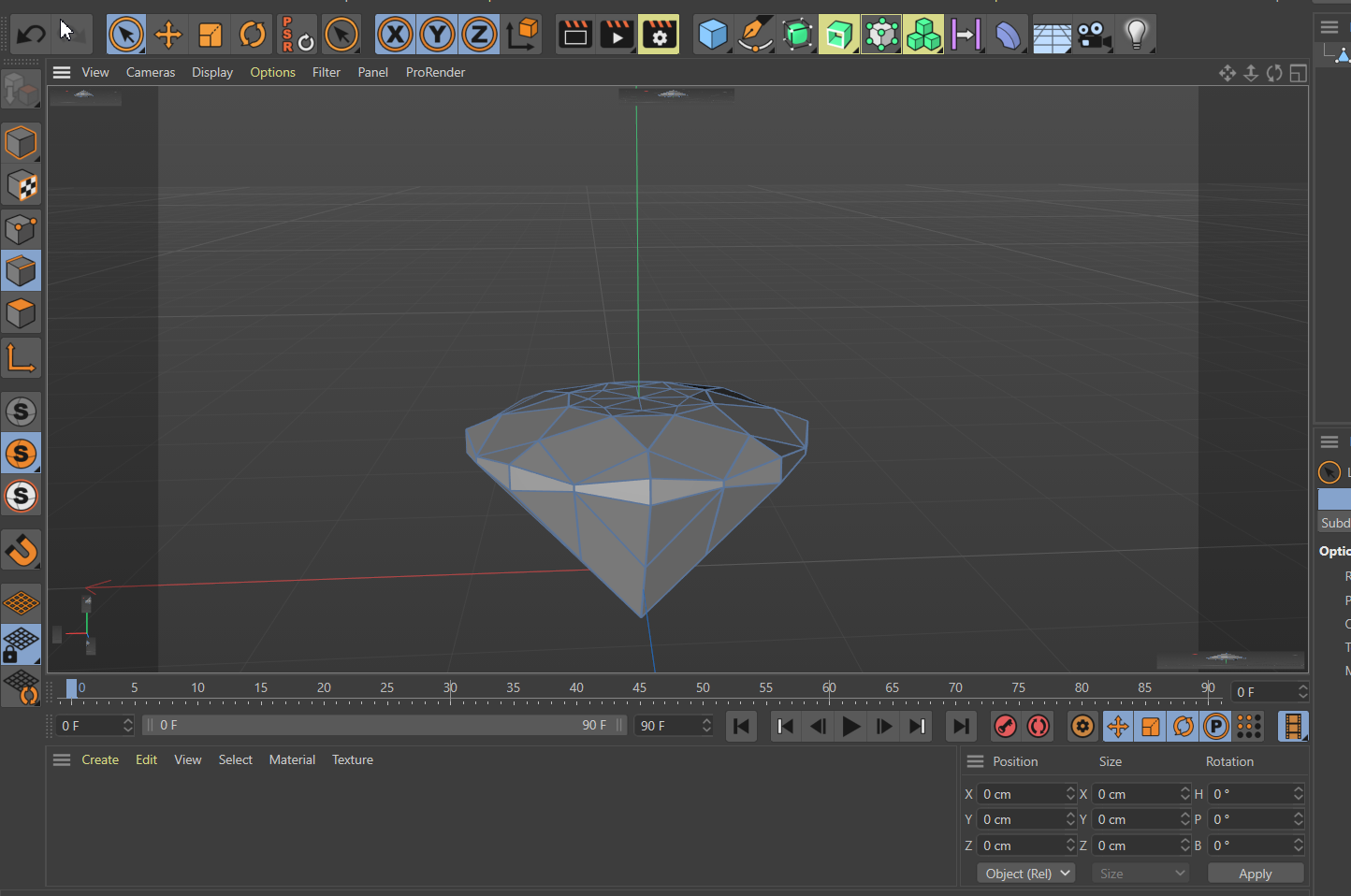Toggle Autokeying red circle button
Viewport: 1351px width, 896px height.
tap(1039, 726)
